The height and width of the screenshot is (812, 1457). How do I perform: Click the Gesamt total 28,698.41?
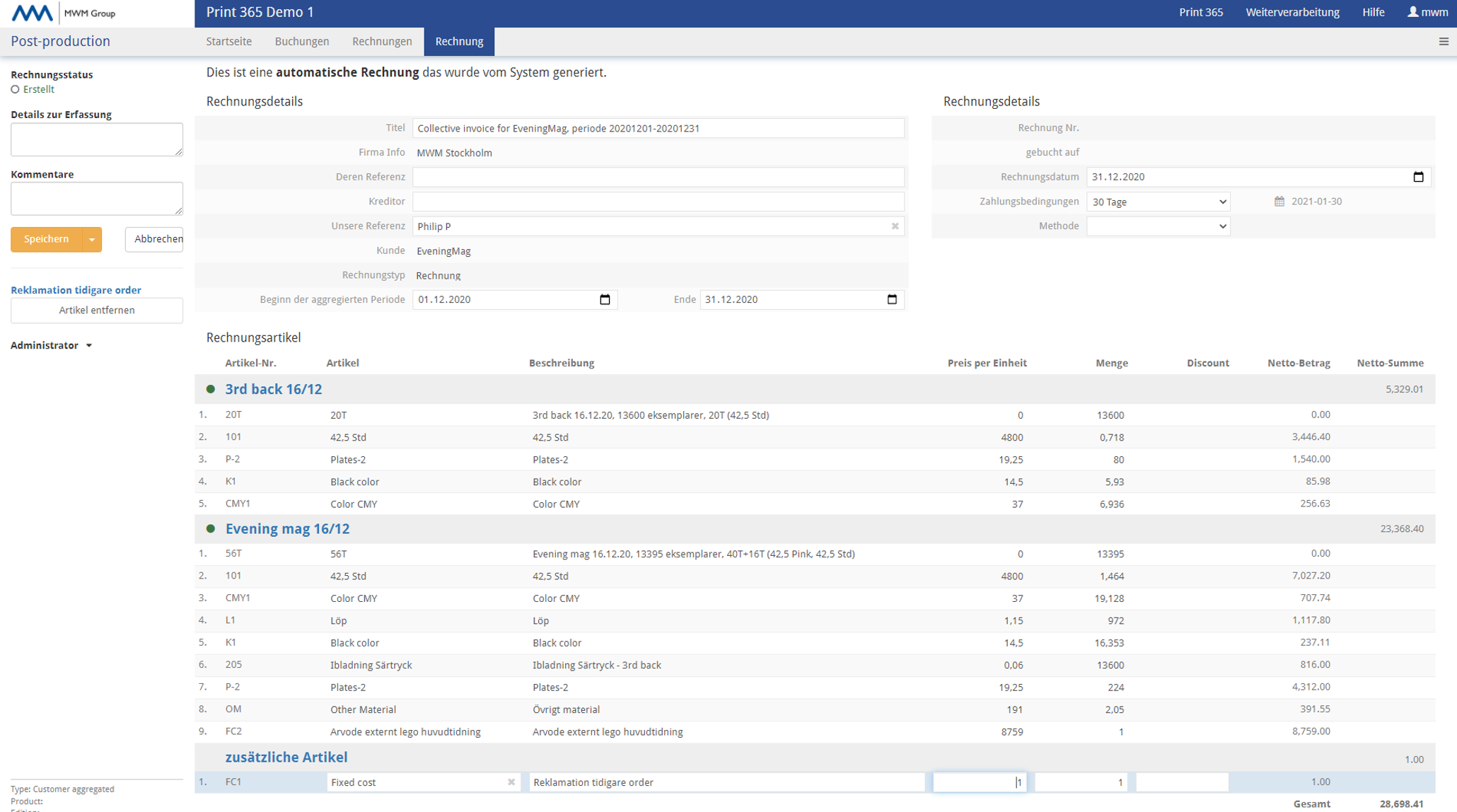(1401, 804)
